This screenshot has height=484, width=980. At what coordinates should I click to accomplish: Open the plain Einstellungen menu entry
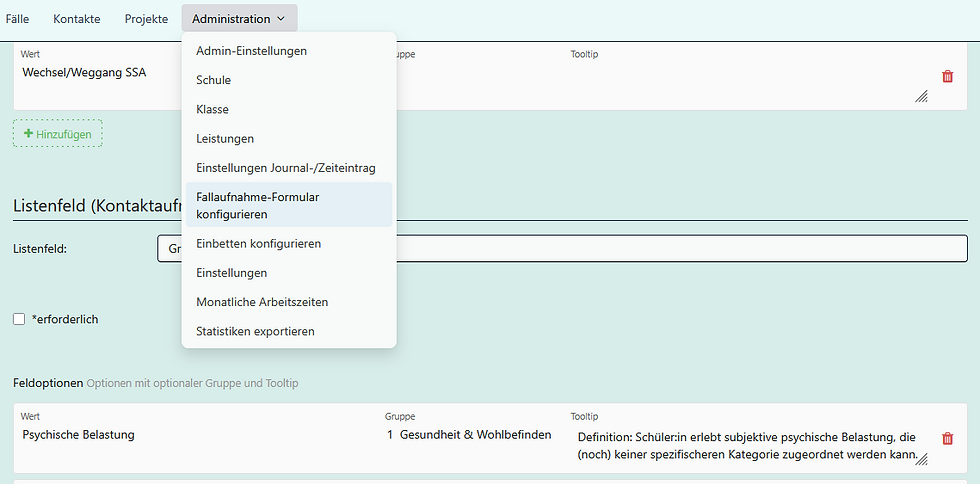point(289,273)
